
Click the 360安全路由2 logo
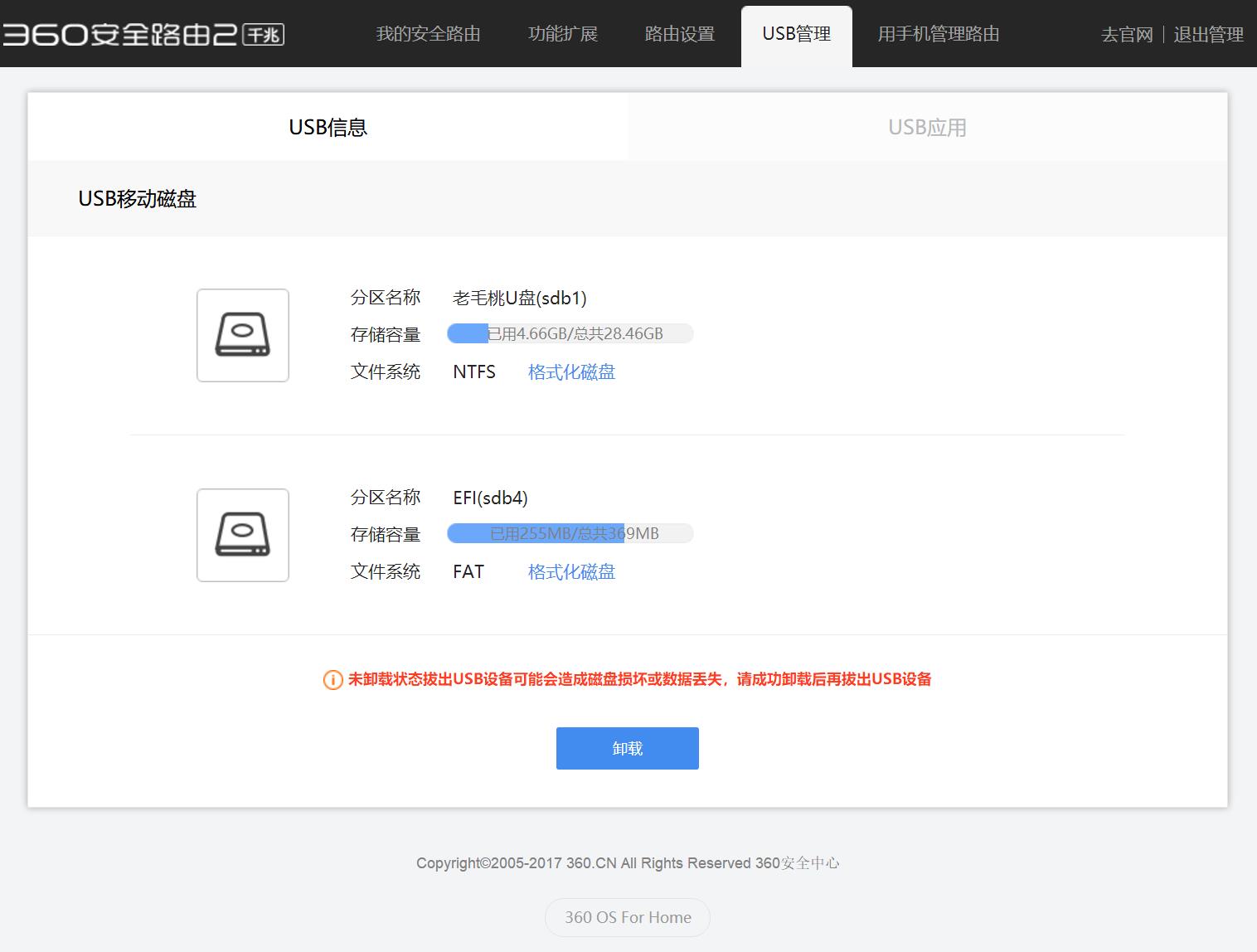pos(143,33)
